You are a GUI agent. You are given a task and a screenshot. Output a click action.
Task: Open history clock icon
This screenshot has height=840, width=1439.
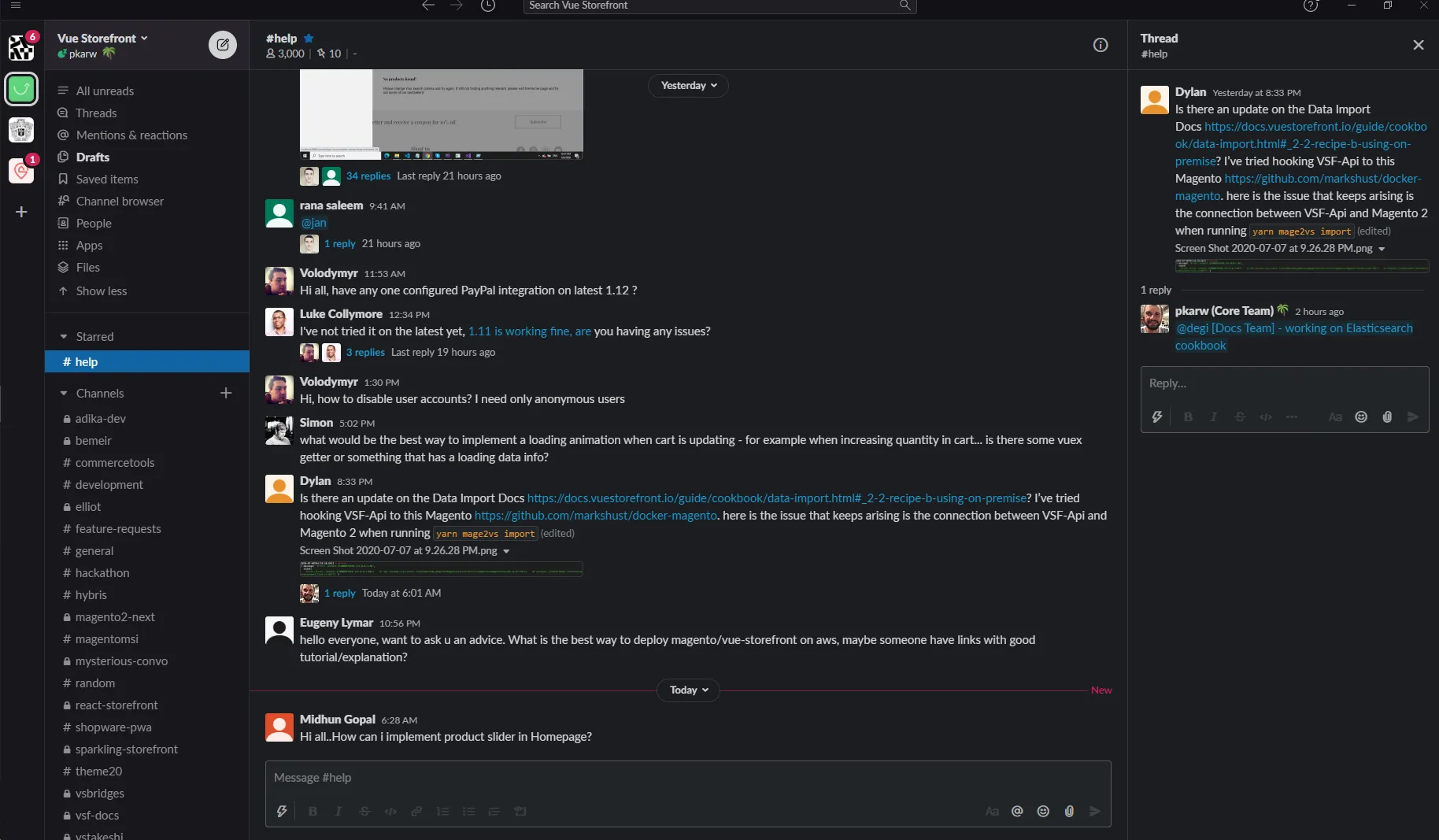pyautogui.click(x=488, y=6)
